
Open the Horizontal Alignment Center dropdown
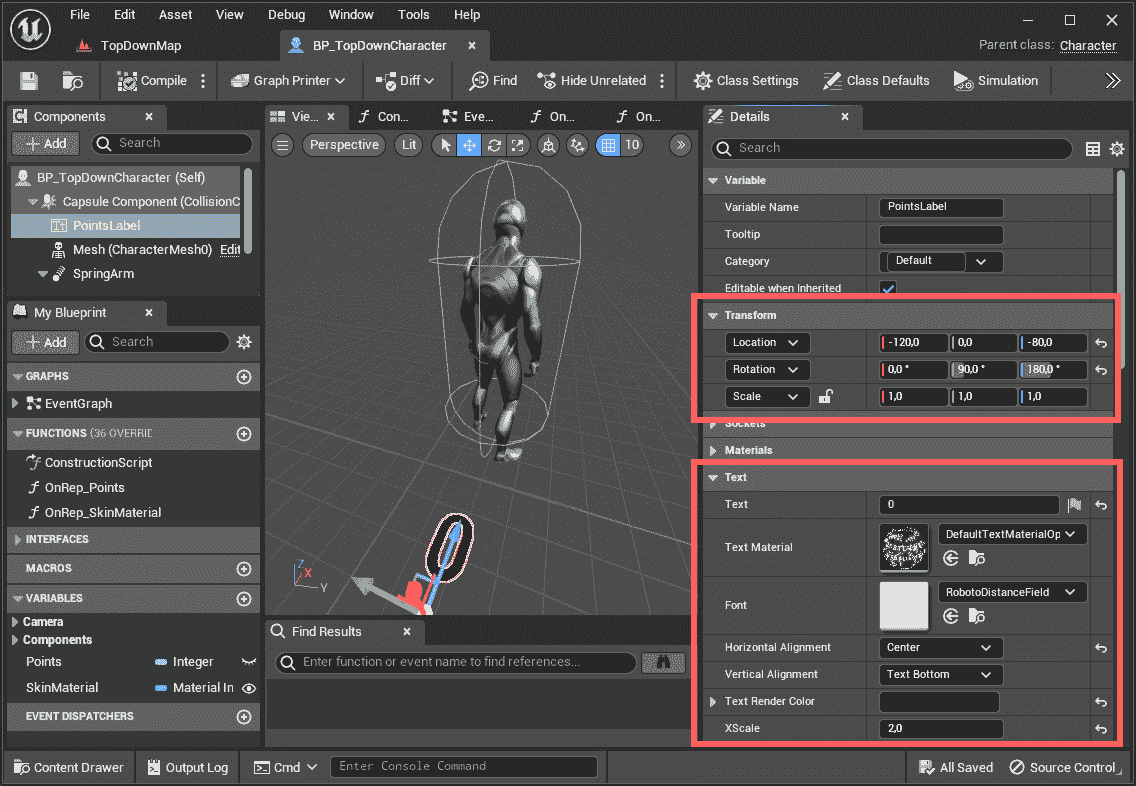tap(940, 648)
